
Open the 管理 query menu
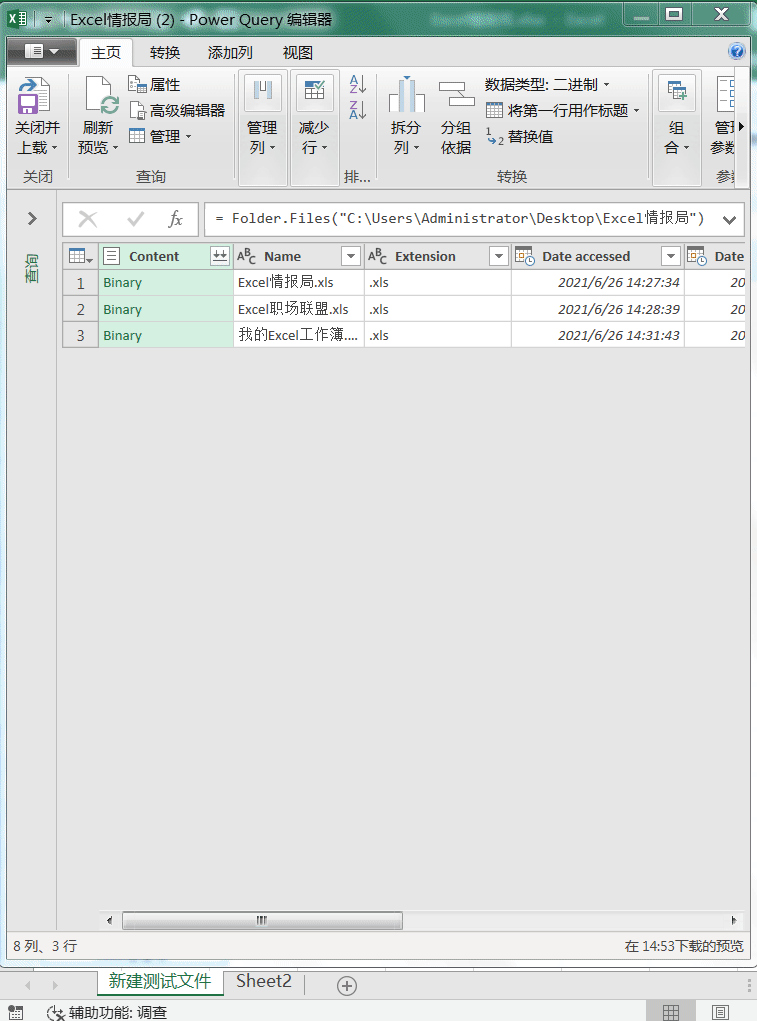(160, 137)
